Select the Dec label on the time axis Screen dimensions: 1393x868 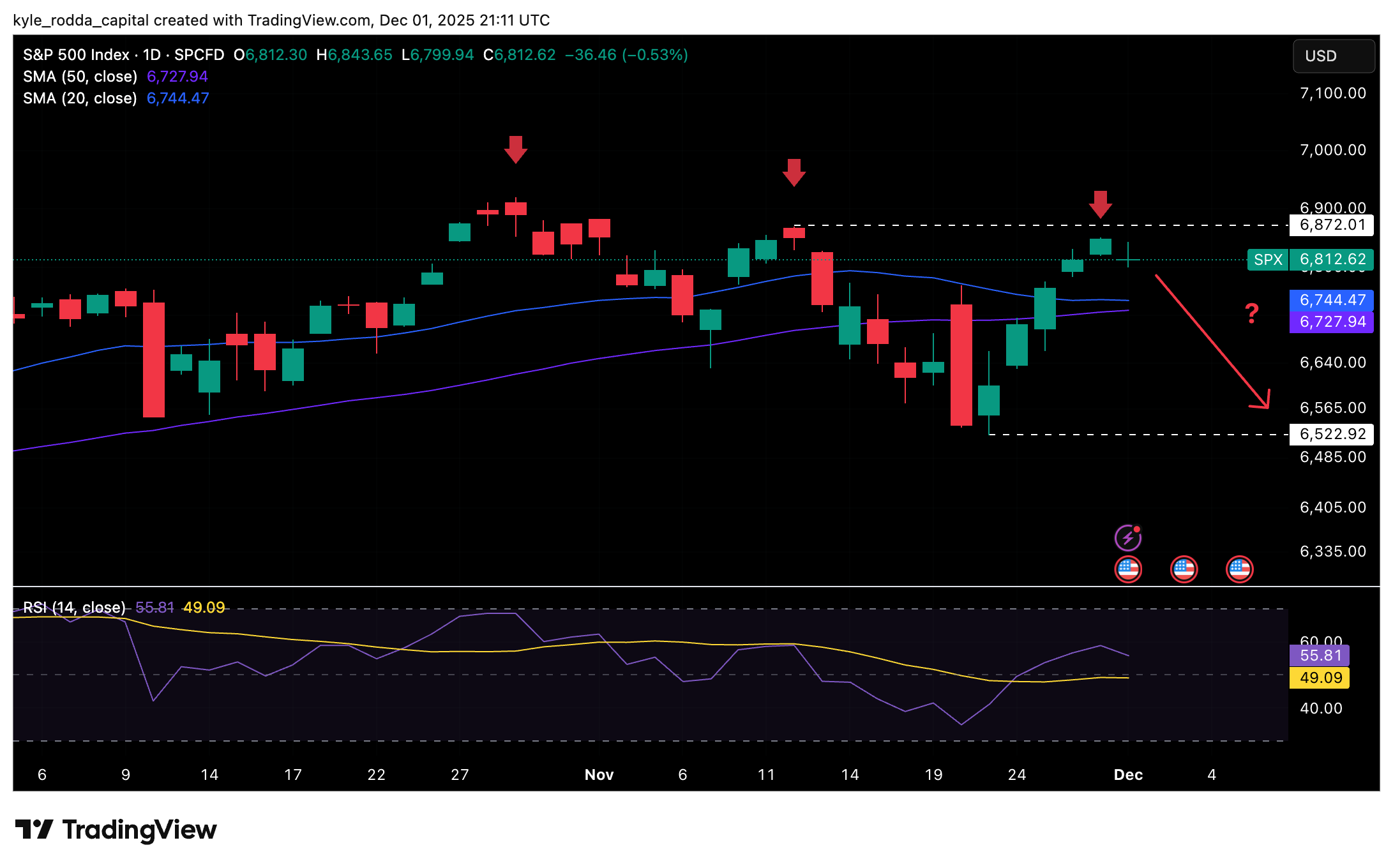click(x=1128, y=774)
